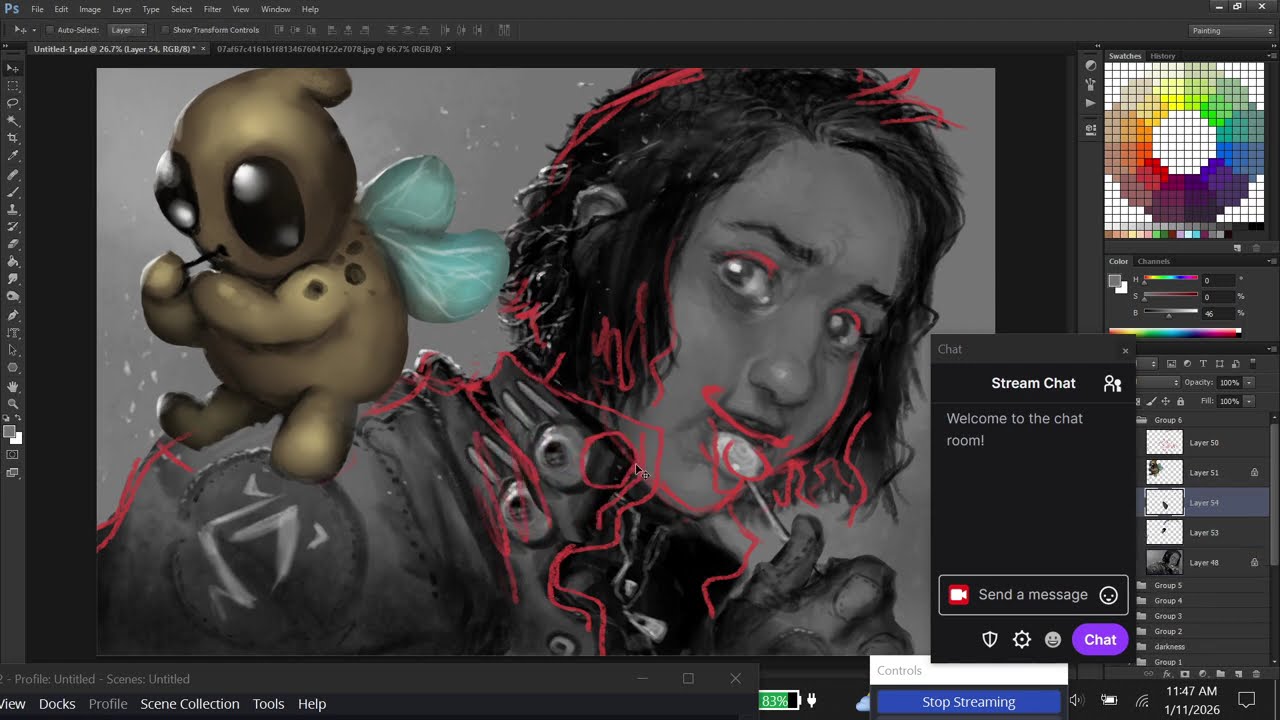Click the create new layer icon
The image size is (1280, 720).
tap(1238, 674)
